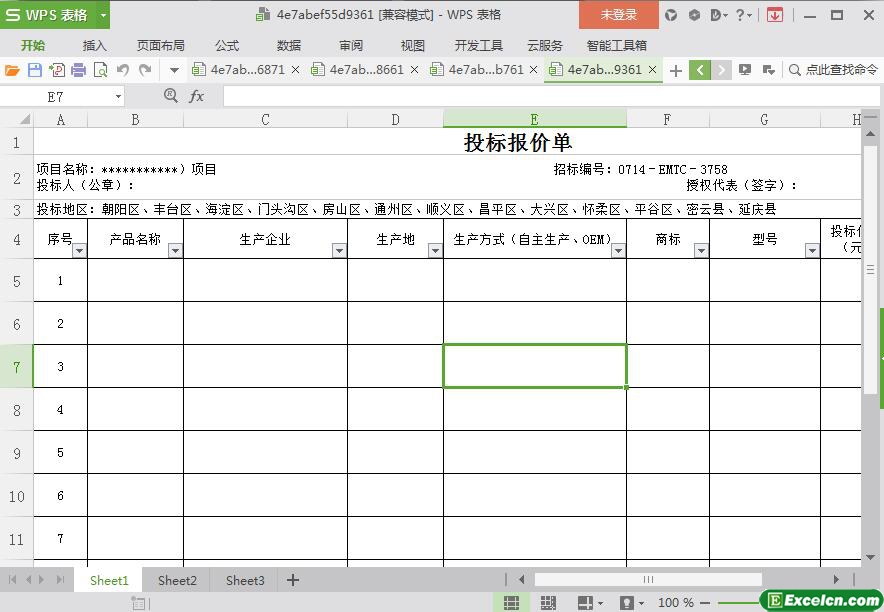Redo the last undone action
This screenshot has width=884, height=612.
(145, 70)
